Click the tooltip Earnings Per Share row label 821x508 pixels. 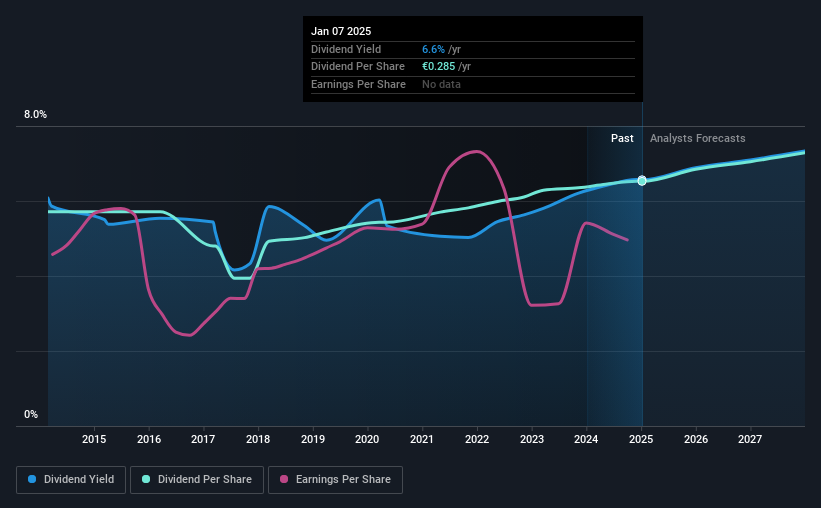point(358,84)
